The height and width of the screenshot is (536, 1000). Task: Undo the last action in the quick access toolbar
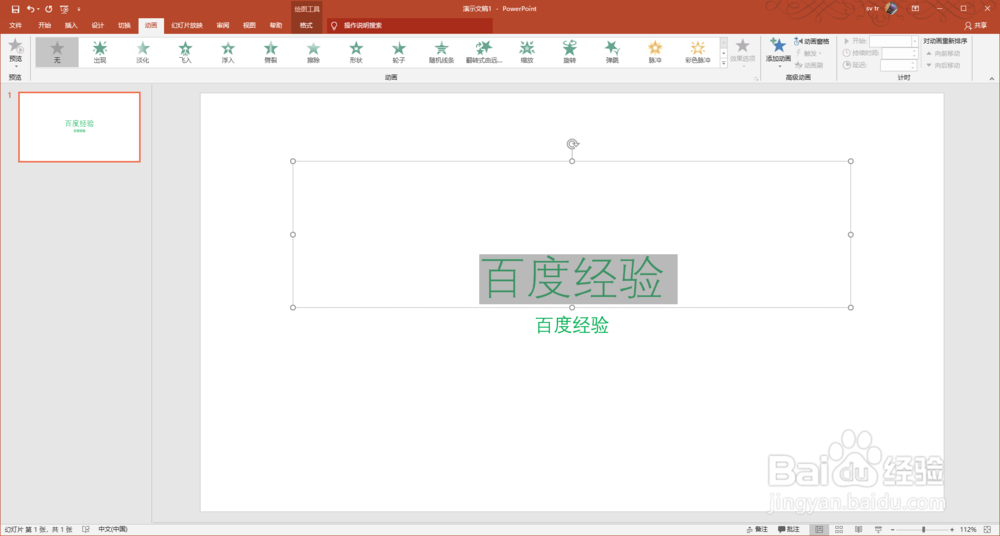[30, 9]
